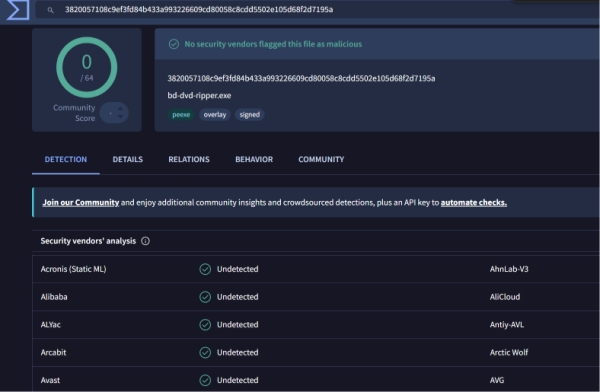Downvote with the Community Score down arrow
Viewport: 600px width, 392px height.
(x=121, y=116)
